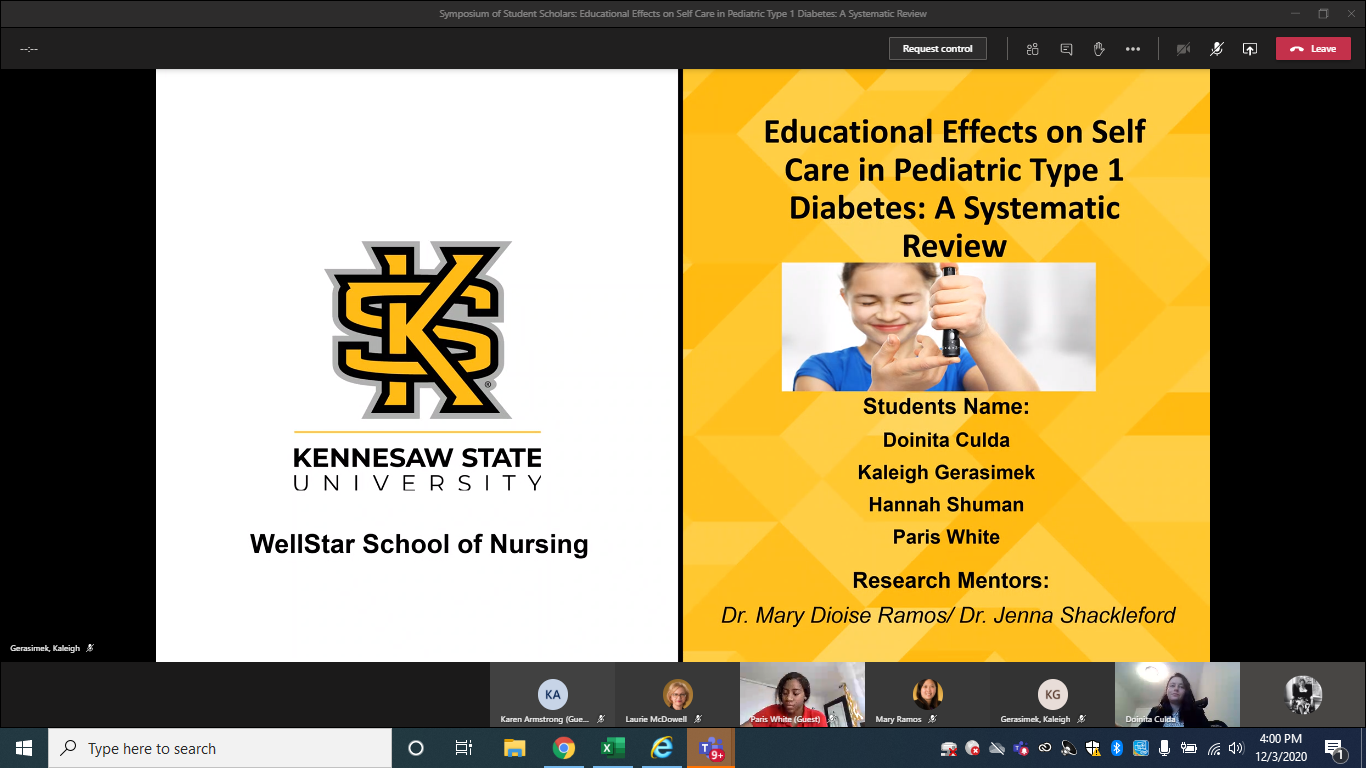Turn on the camera in the meeting
The image size is (1366, 768).
pyautogui.click(x=1183, y=49)
